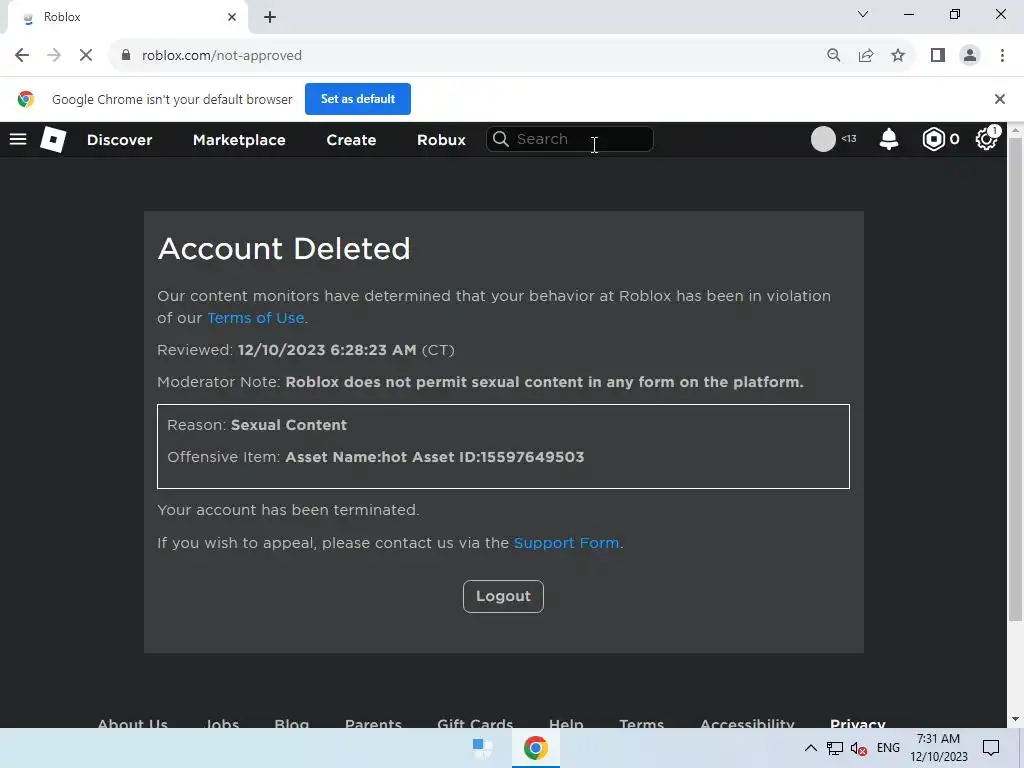Stop page loading with the X button
The width and height of the screenshot is (1024, 768).
86,56
